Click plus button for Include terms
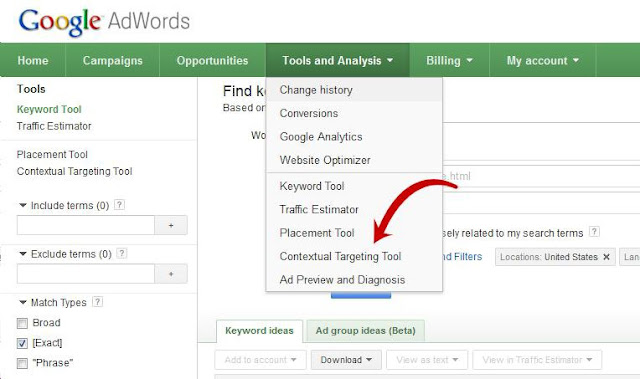640x379 pixels. pyautogui.click(x=171, y=225)
